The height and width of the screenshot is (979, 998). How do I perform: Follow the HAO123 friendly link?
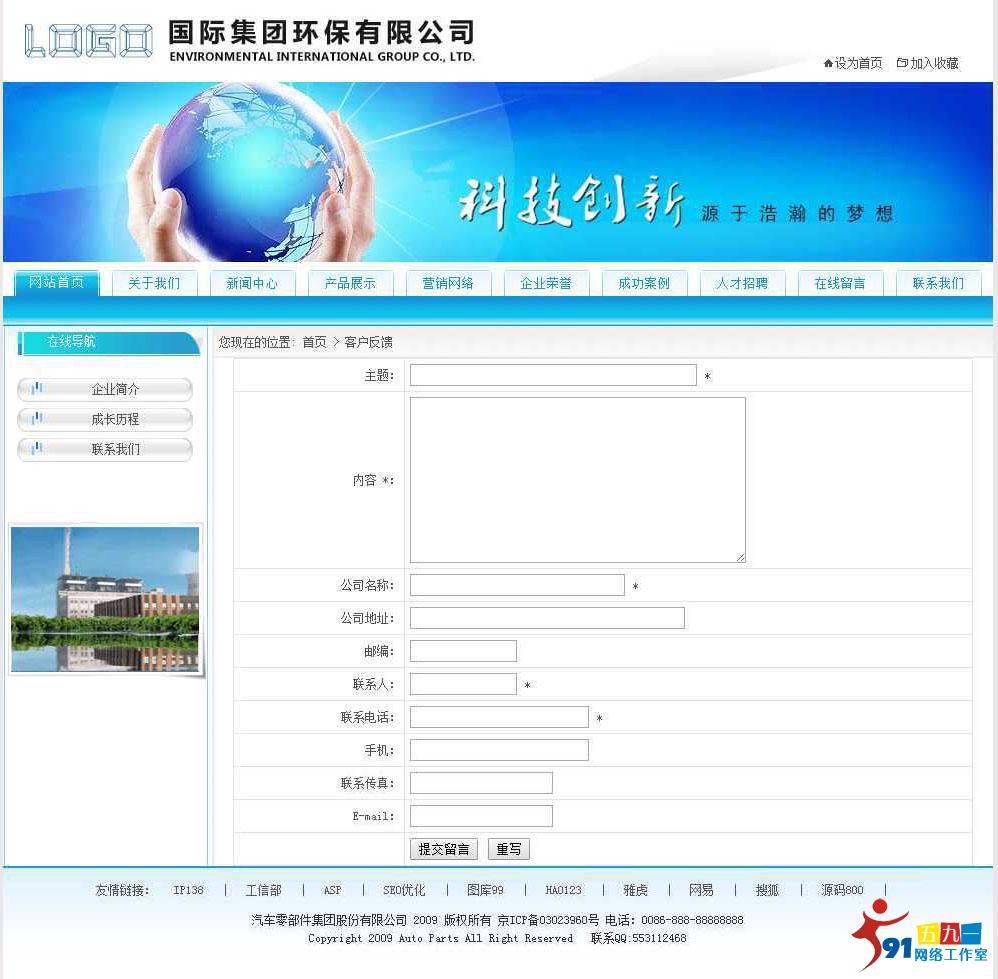pyautogui.click(x=563, y=889)
